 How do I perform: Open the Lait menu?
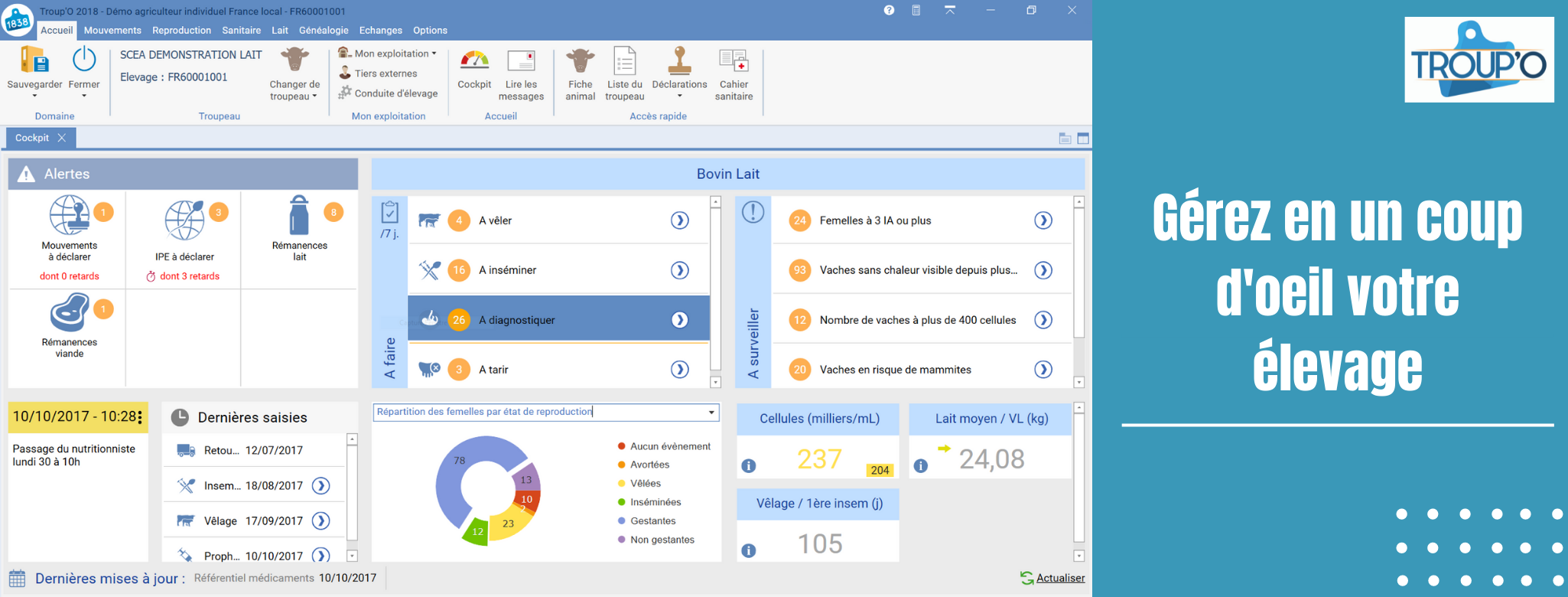[280, 31]
